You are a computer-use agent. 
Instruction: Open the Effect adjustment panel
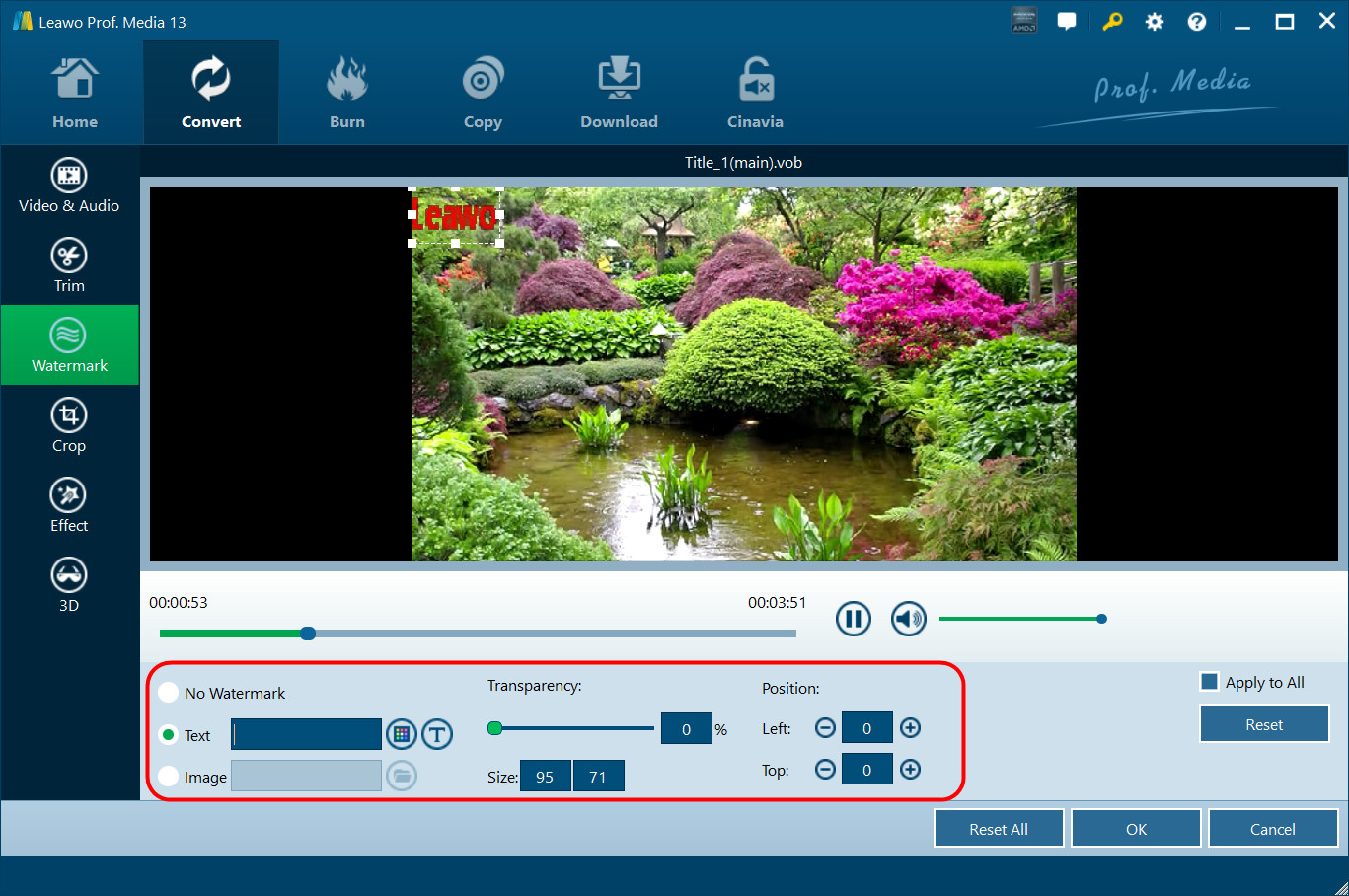[x=69, y=505]
